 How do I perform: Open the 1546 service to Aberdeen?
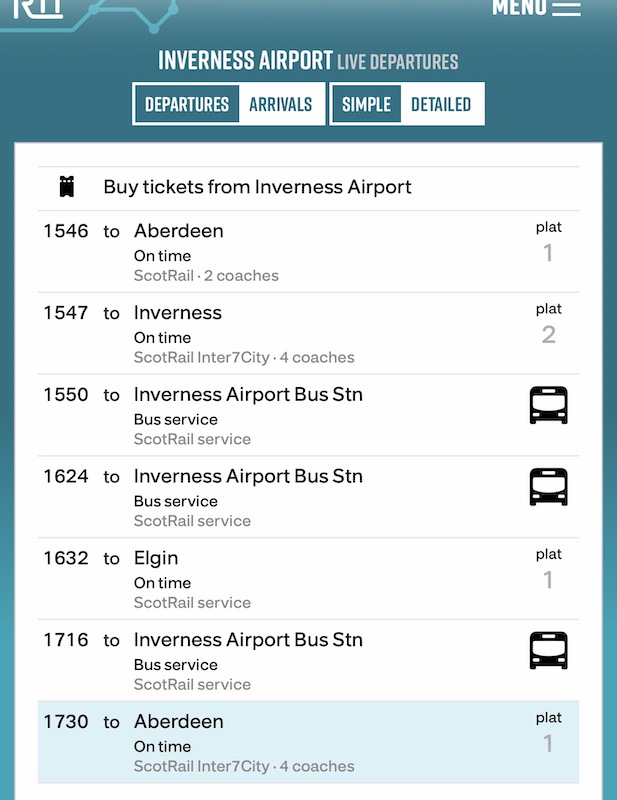click(x=179, y=231)
